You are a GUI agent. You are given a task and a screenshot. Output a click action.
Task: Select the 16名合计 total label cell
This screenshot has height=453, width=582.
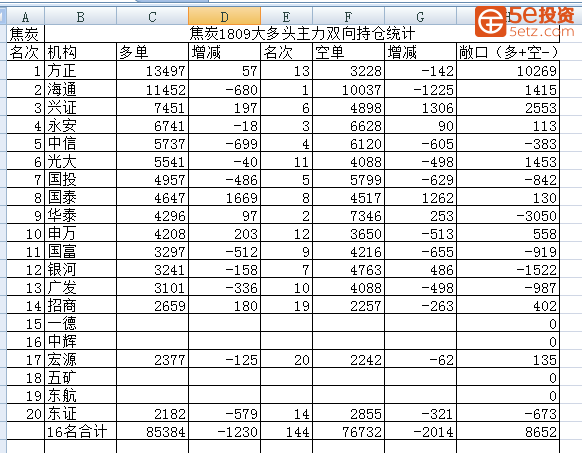click(x=81, y=431)
